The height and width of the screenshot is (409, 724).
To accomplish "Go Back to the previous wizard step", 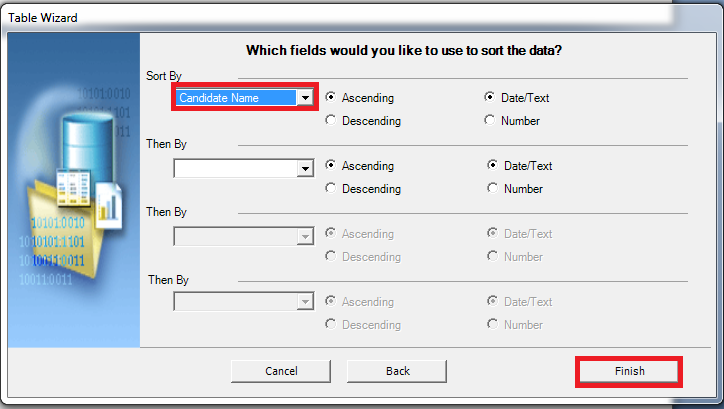I will pos(397,371).
